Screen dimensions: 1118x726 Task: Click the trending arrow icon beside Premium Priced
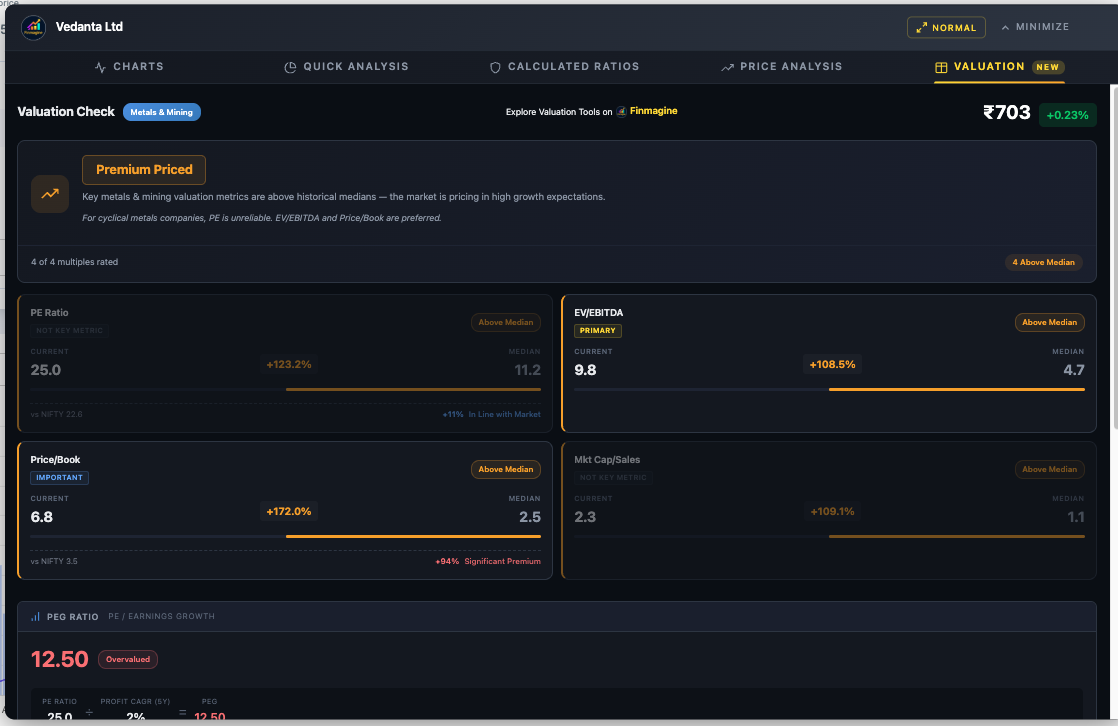click(50, 194)
